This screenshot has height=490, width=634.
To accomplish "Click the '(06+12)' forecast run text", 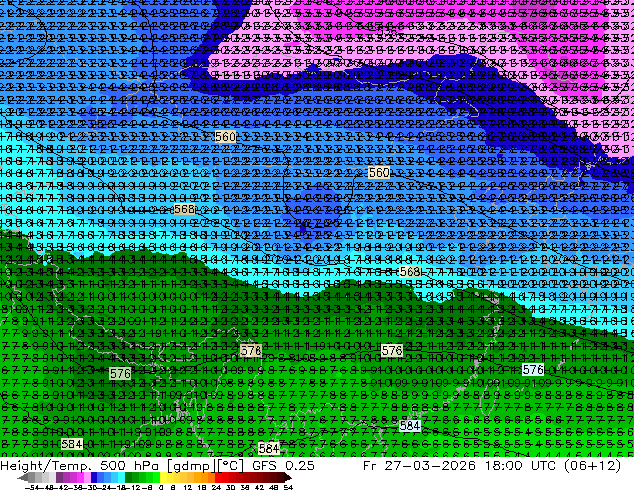I will [594, 466].
